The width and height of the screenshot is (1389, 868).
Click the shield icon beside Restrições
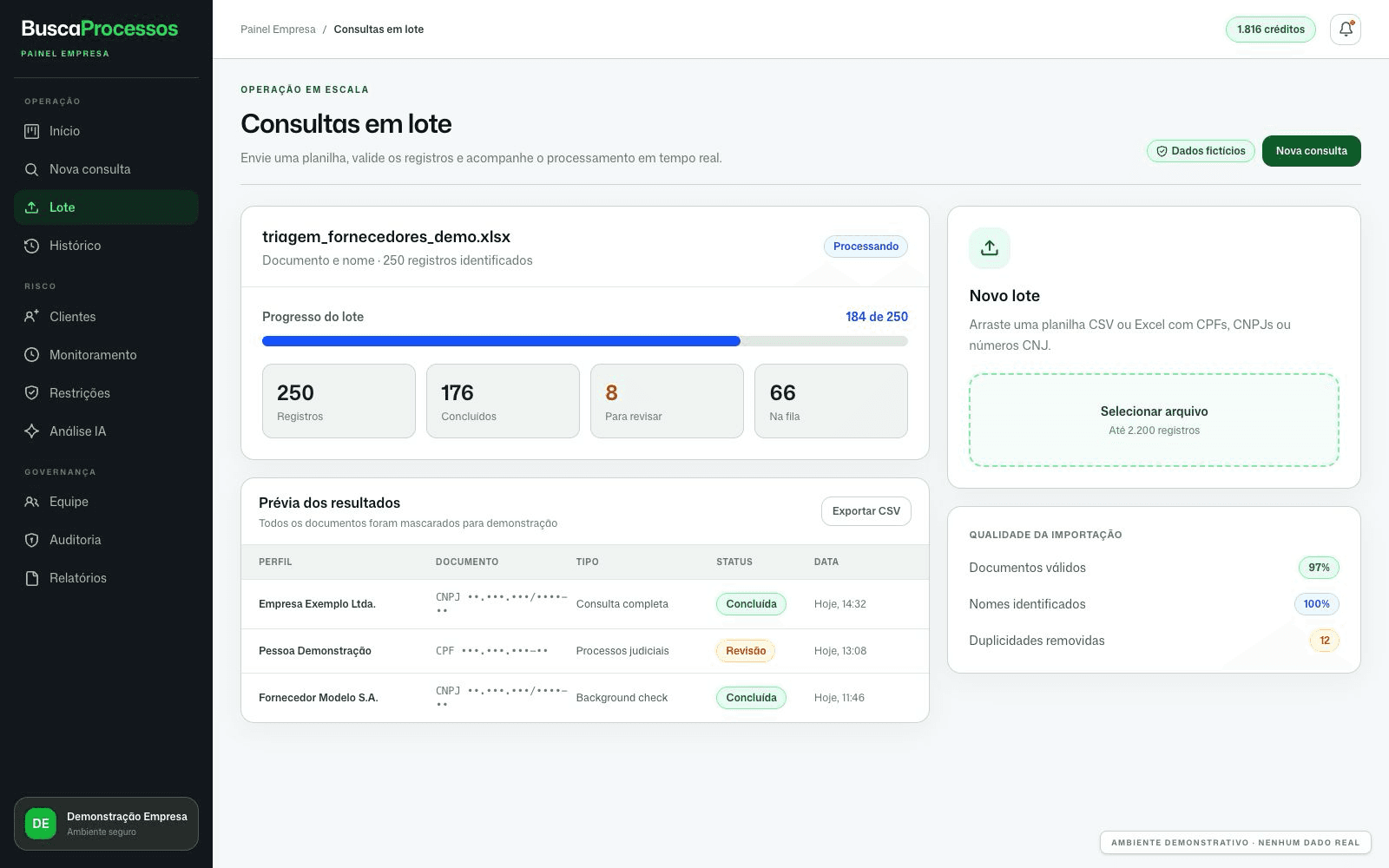coord(32,393)
